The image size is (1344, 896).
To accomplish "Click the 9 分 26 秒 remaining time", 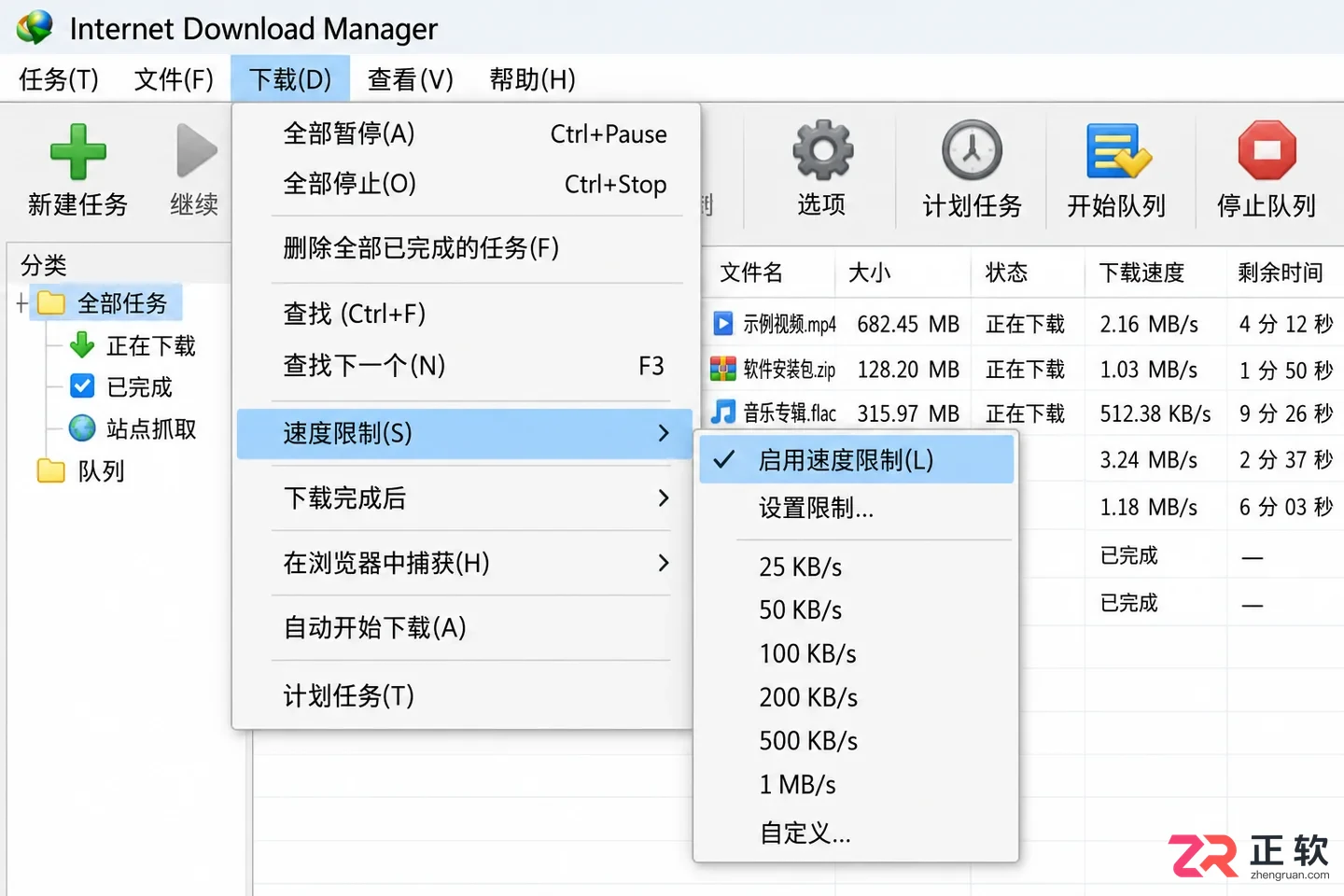I will tap(1286, 413).
